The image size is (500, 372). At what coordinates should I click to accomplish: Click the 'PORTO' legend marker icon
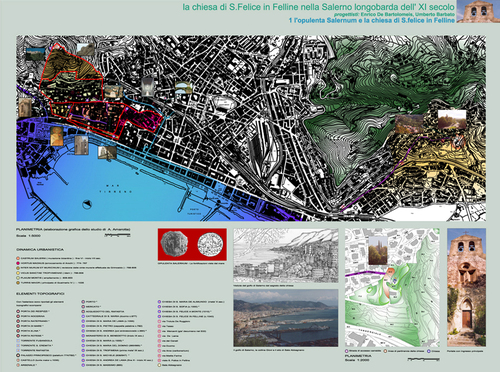pyautogui.click(x=83, y=302)
